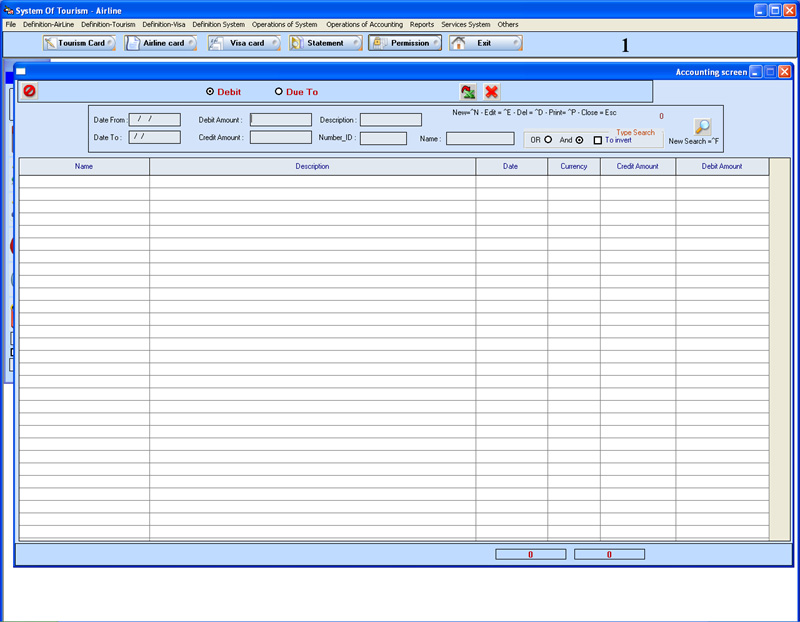Click the Date From input field
The height and width of the screenshot is (622, 800).
pos(154,120)
